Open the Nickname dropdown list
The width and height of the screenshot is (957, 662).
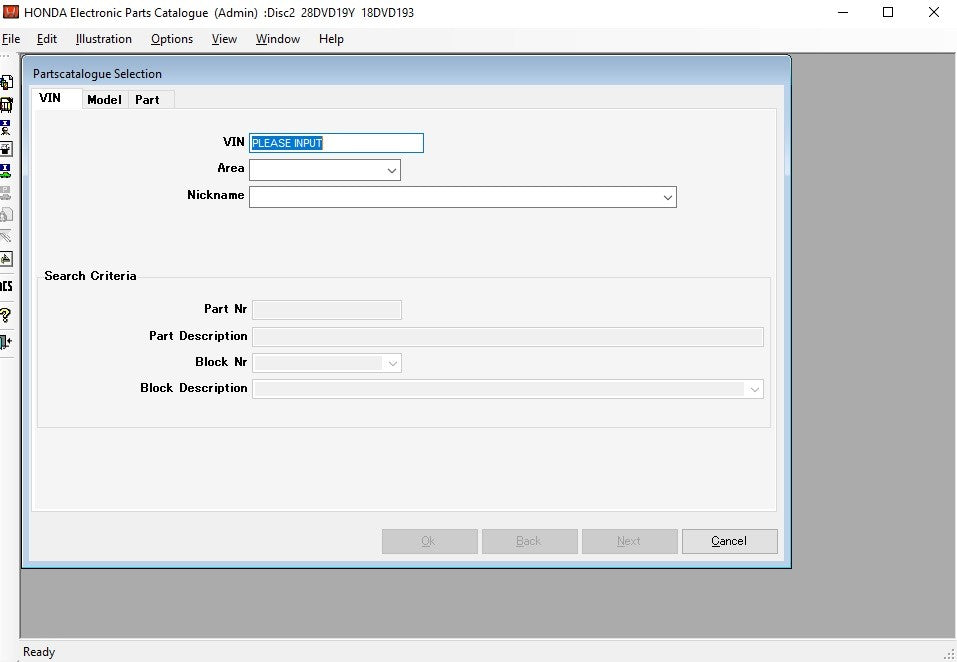coord(667,197)
